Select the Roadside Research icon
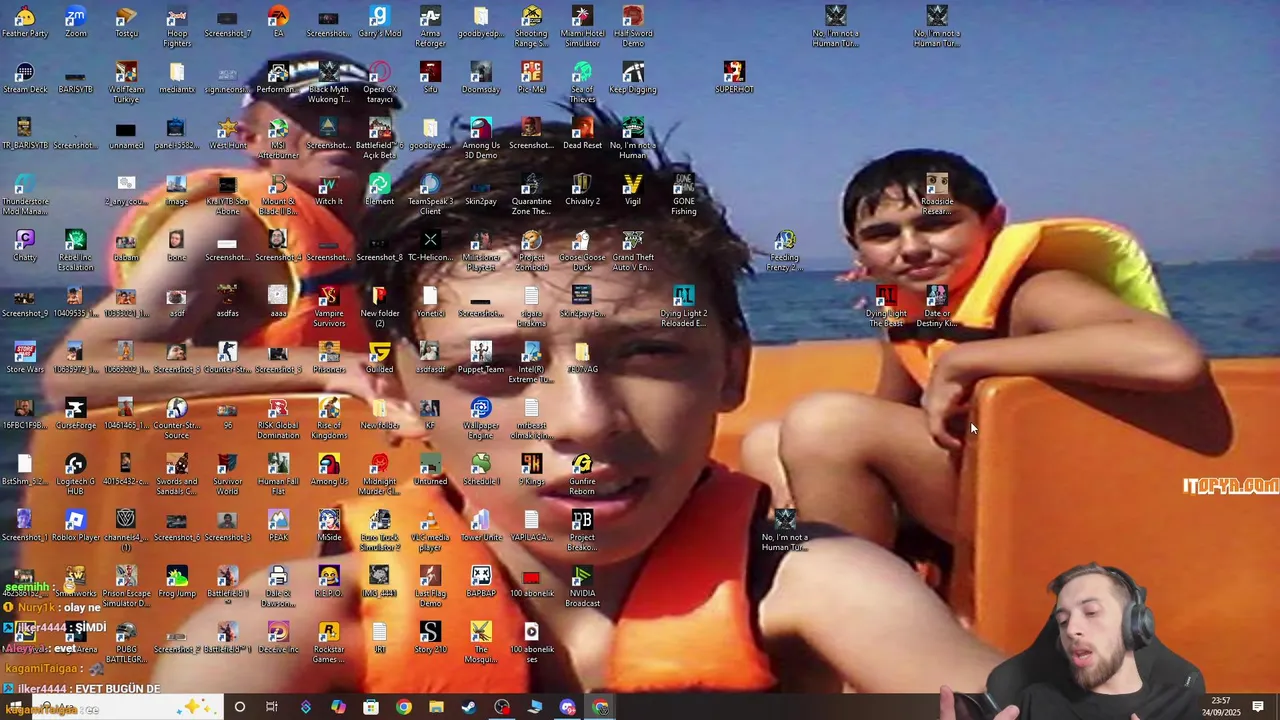The width and height of the screenshot is (1280, 720). [x=937, y=194]
